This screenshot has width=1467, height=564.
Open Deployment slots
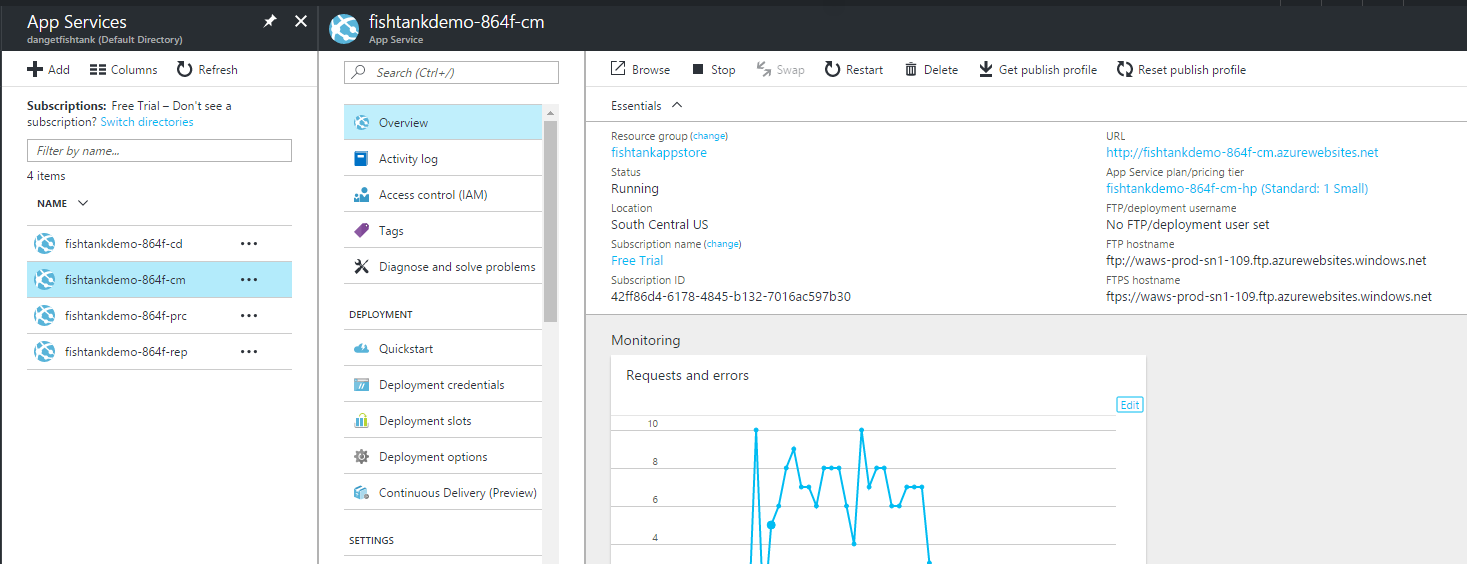click(443, 421)
